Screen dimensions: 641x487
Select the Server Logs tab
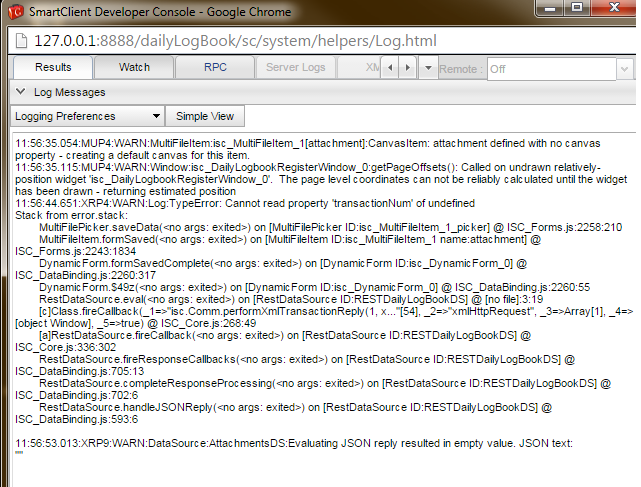coord(295,68)
